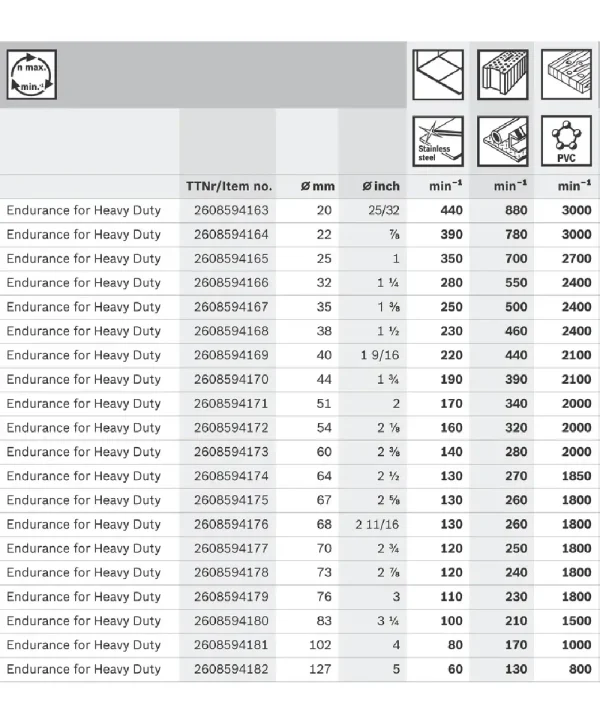The image size is (600, 720).
Task: Select item number 2608594174
Action: click(231, 476)
